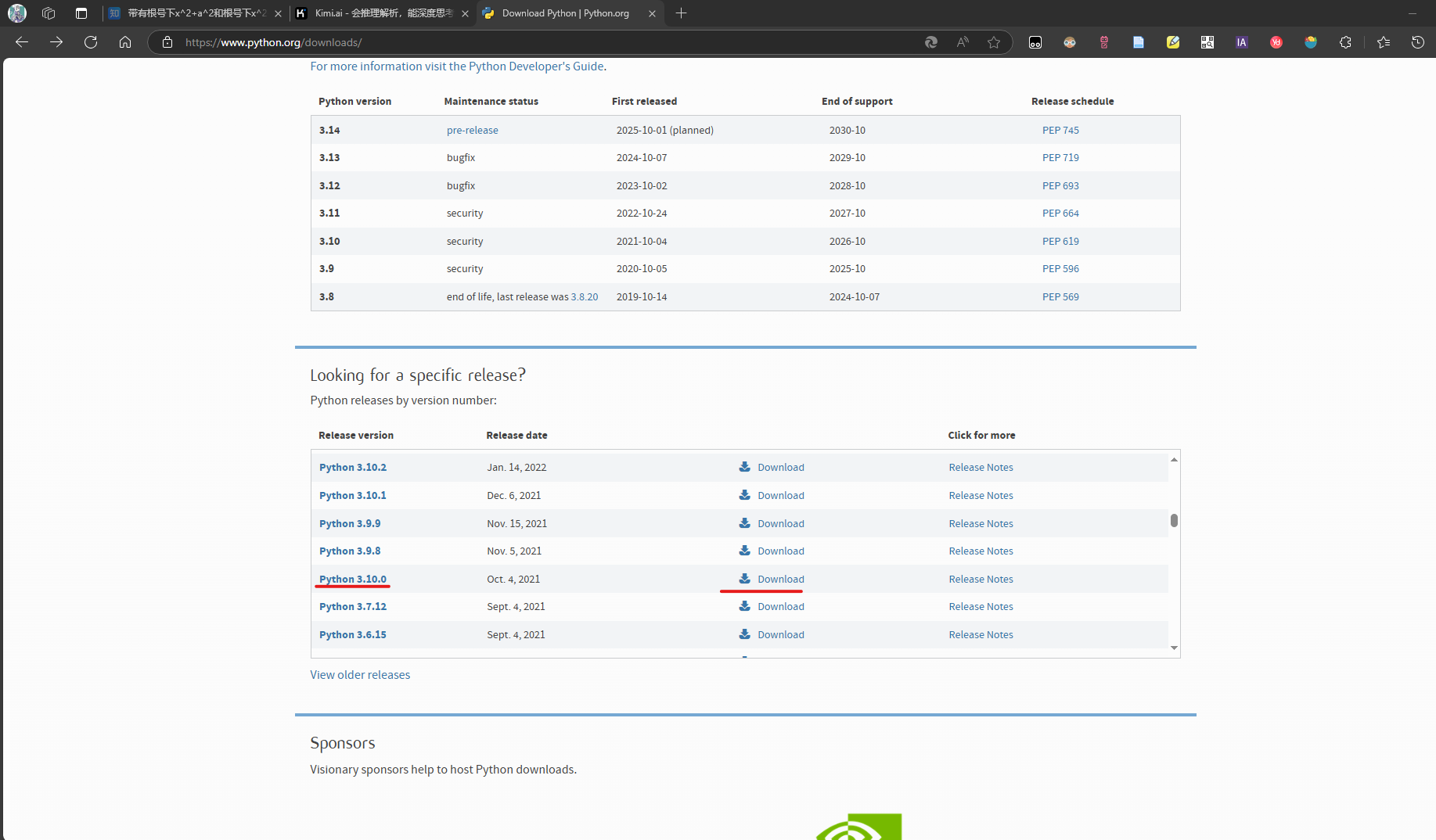Click the QR code extension icon
The height and width of the screenshot is (840, 1436).
point(1207,42)
